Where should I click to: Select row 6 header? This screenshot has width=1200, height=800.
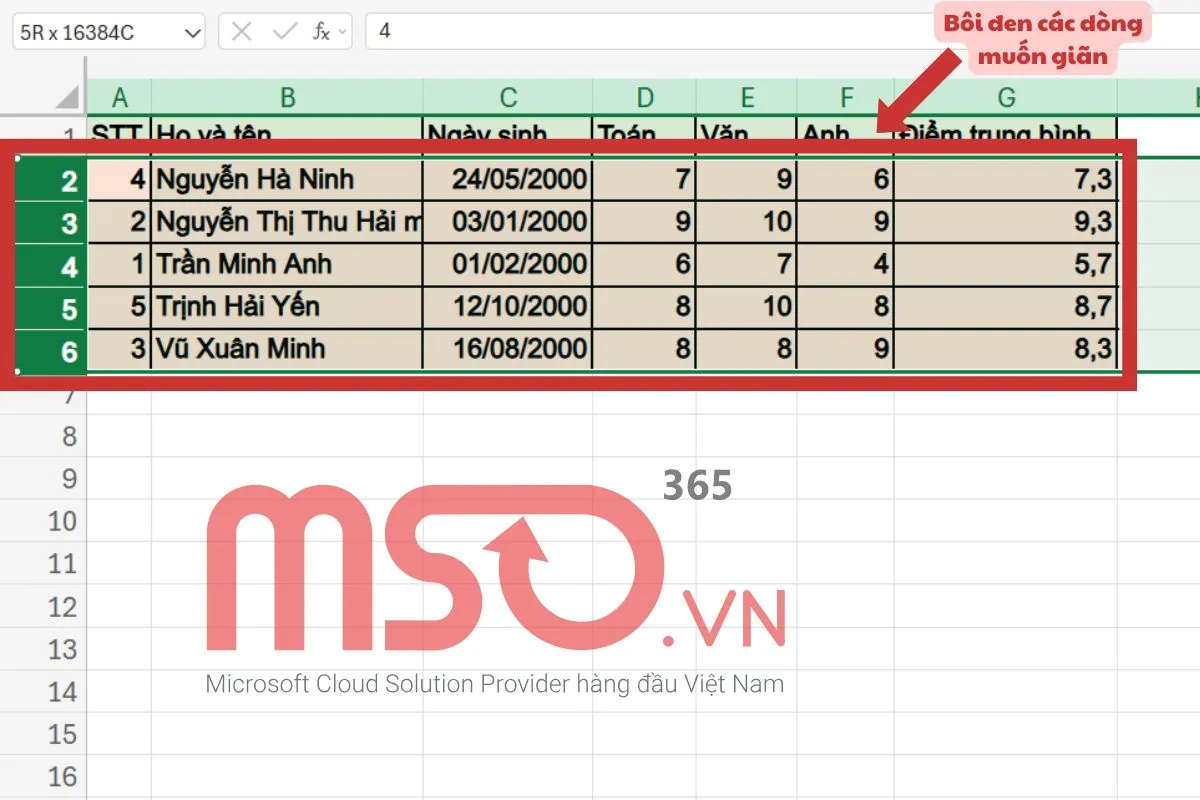[53, 351]
